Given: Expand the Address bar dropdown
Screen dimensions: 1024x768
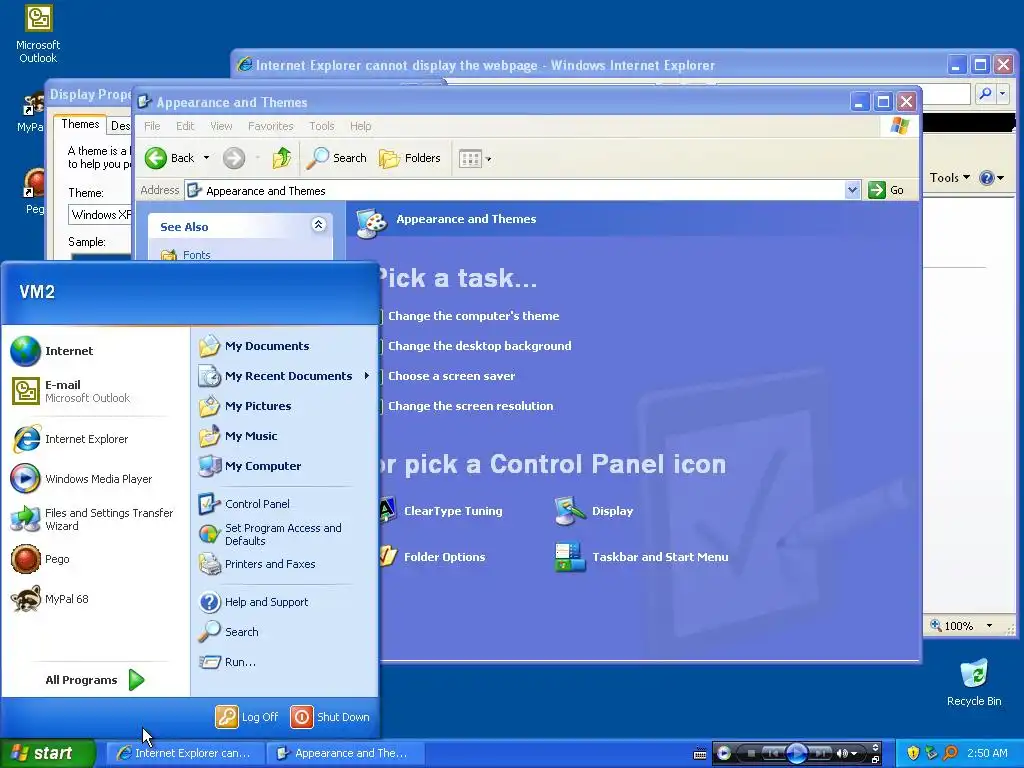Looking at the screenshot, I should 852,190.
